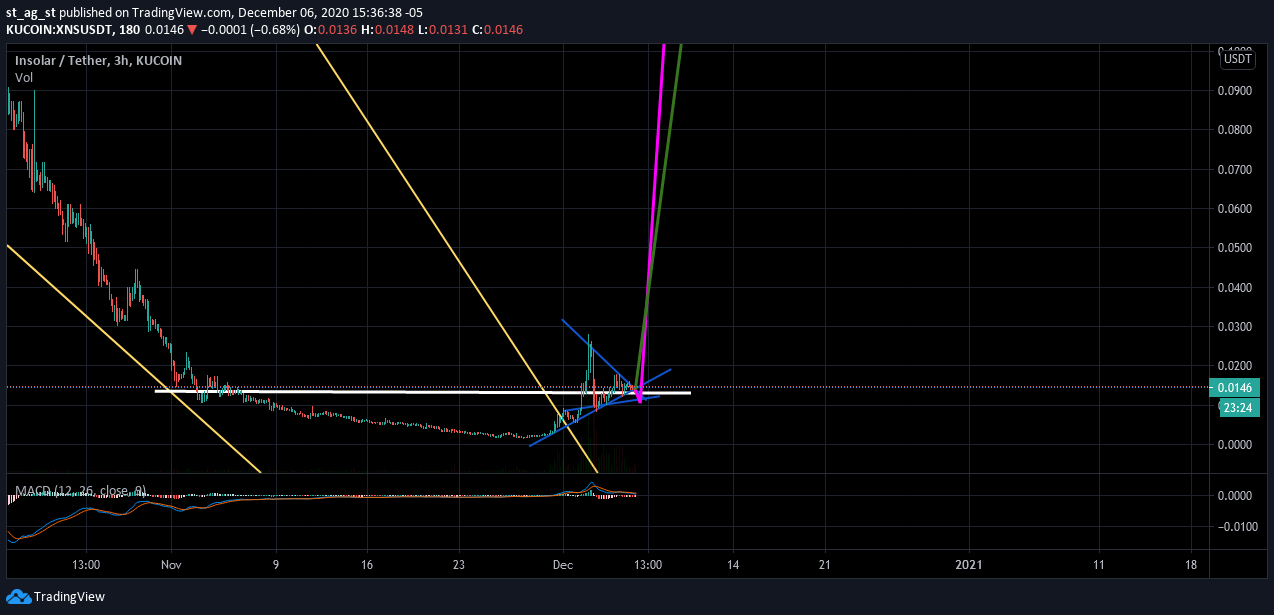Click the Nov date label

point(171,565)
